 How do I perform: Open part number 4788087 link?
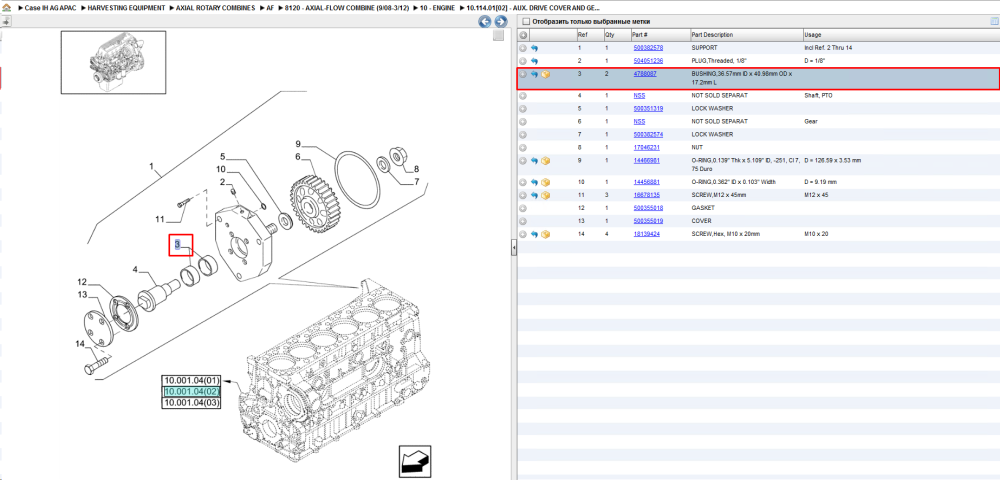(645, 74)
